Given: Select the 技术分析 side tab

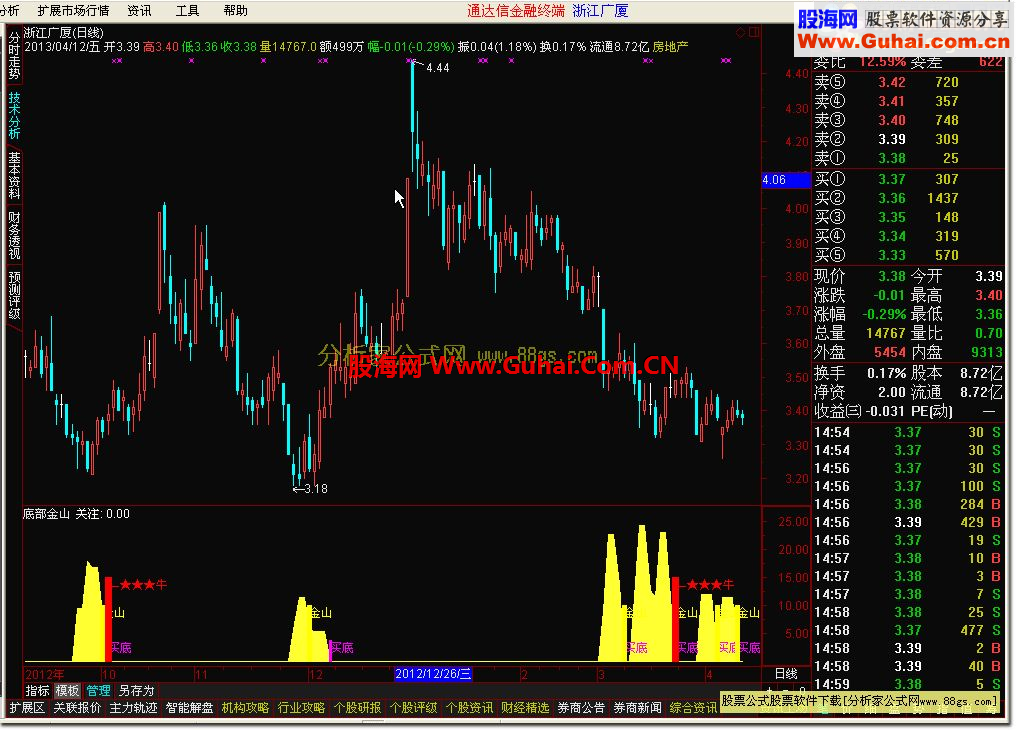Looking at the screenshot, I should (14, 115).
